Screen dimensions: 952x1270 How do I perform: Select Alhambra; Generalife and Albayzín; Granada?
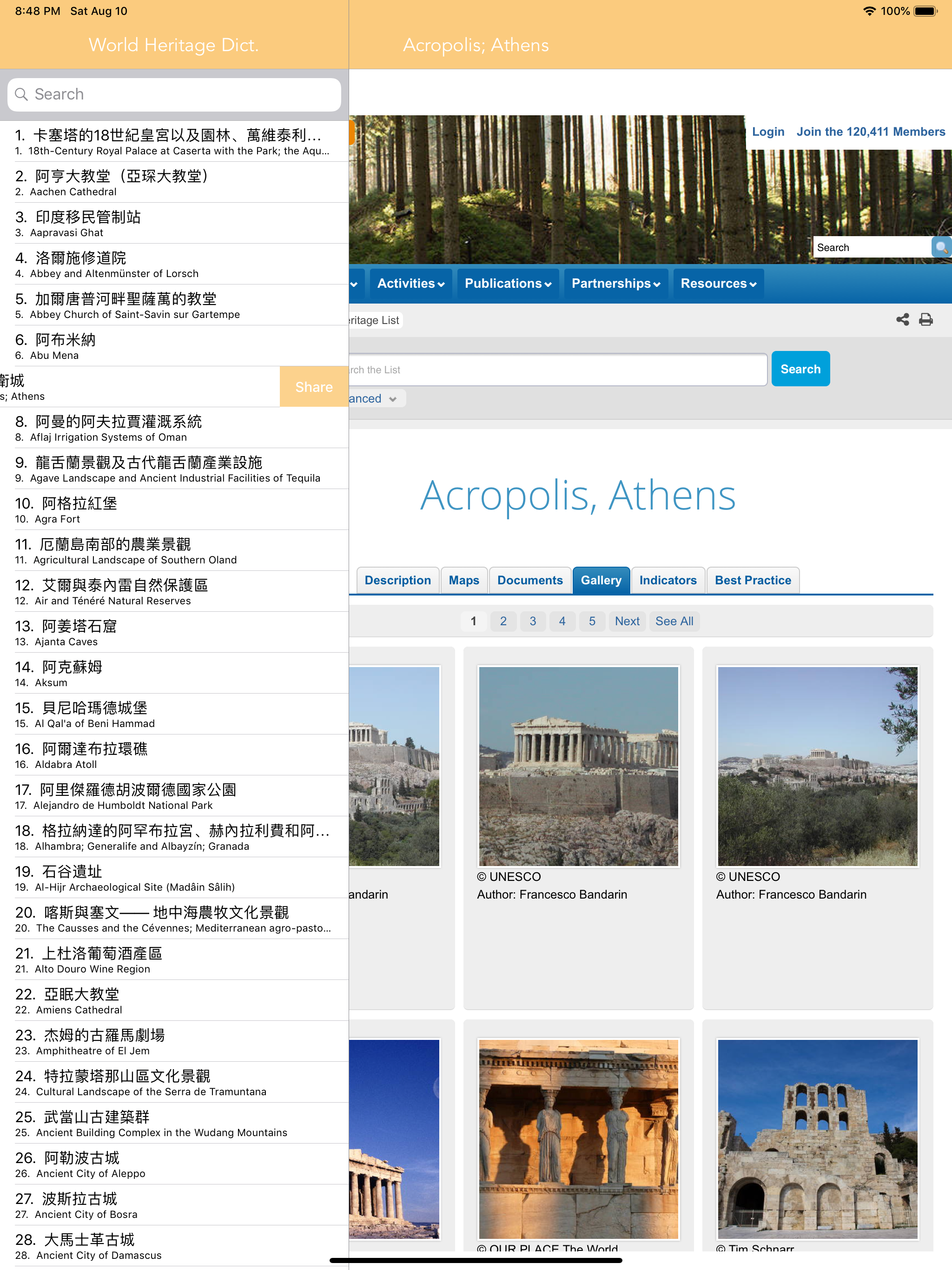coord(174,837)
